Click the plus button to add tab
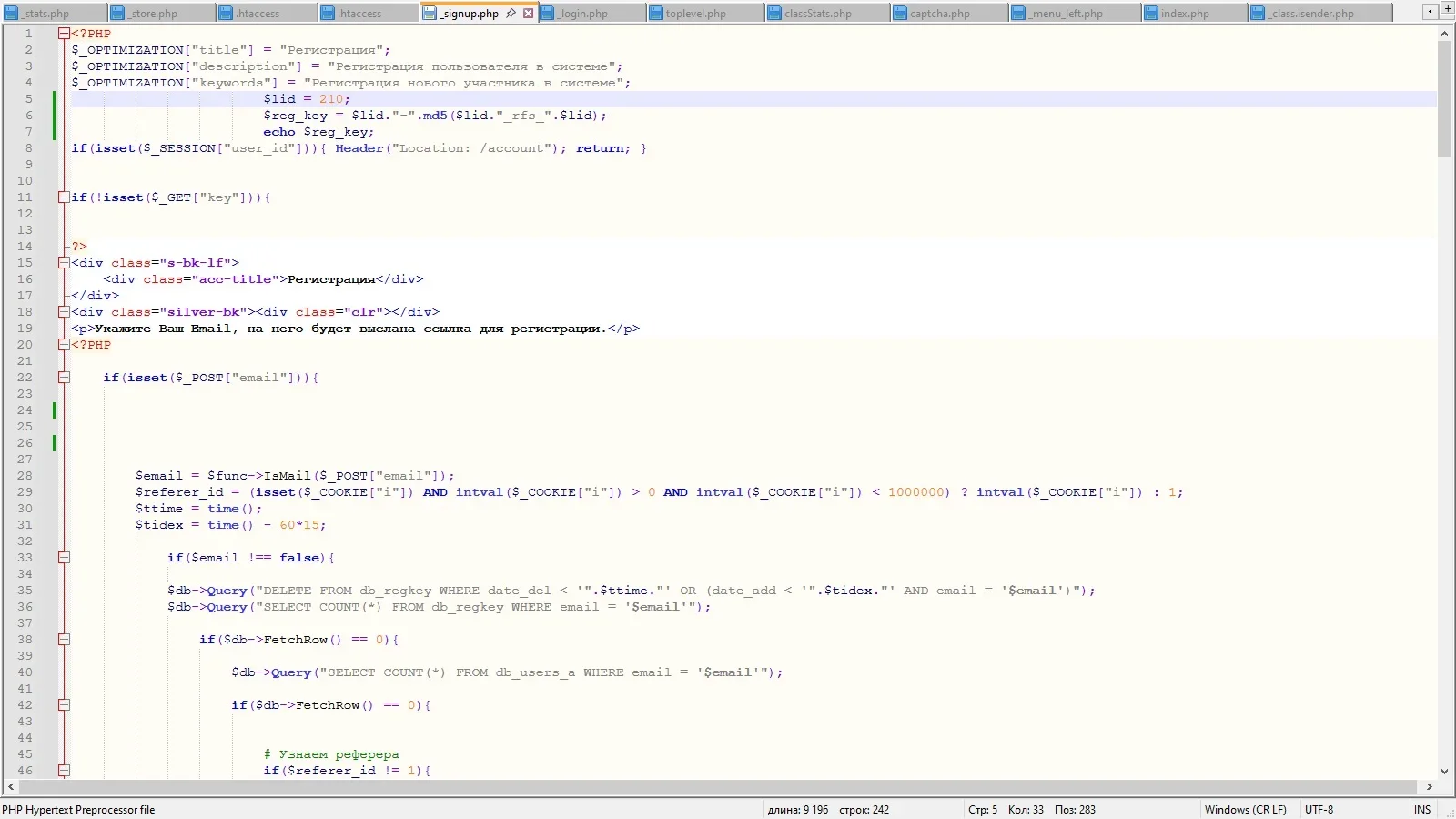Screen dimensions: 1456x819 [1448, 9]
